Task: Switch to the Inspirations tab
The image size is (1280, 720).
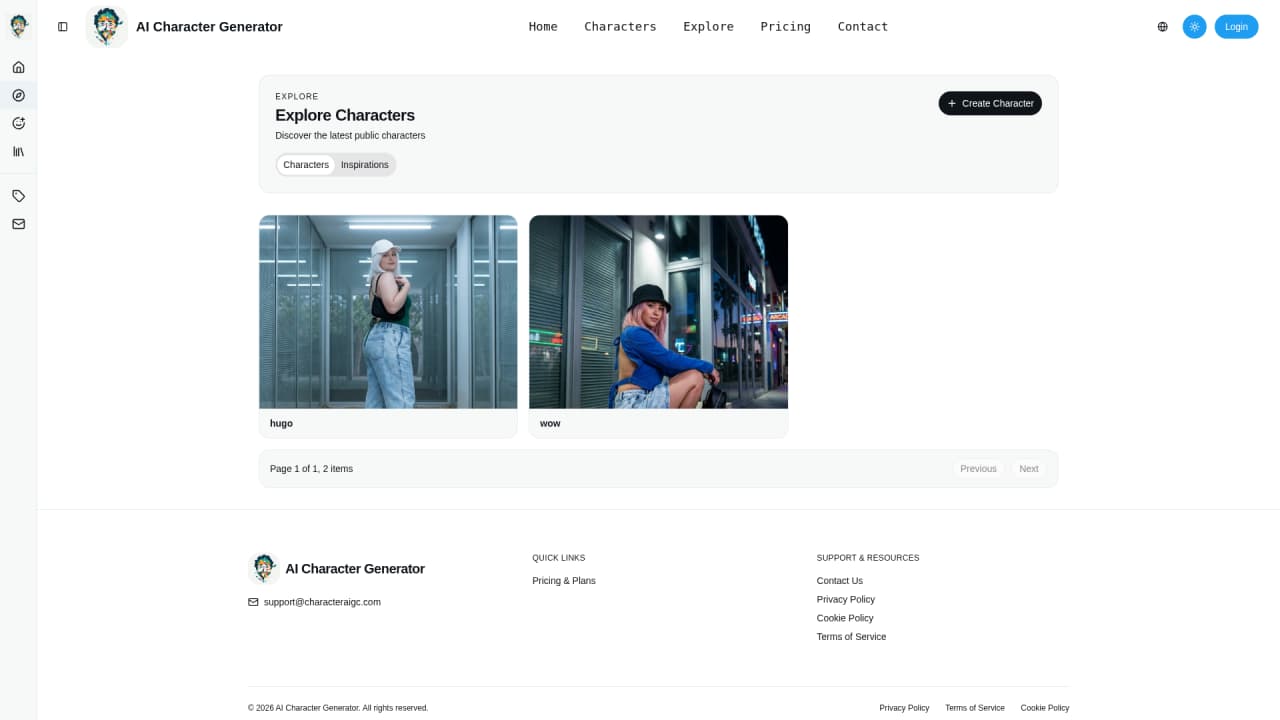Action: click(364, 165)
